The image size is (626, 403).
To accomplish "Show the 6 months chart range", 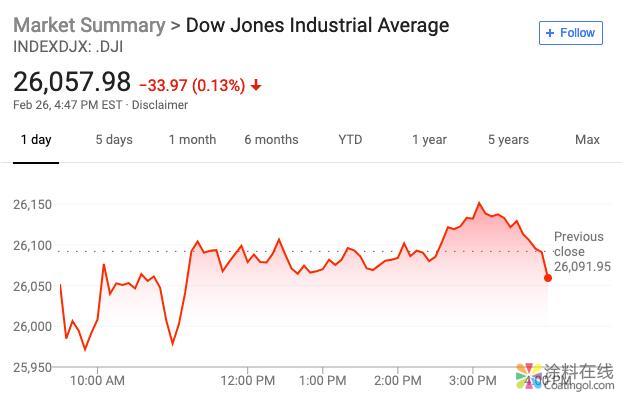I will point(271,140).
